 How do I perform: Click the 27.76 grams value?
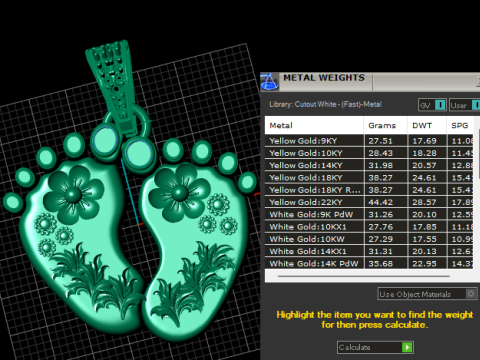(x=380, y=227)
